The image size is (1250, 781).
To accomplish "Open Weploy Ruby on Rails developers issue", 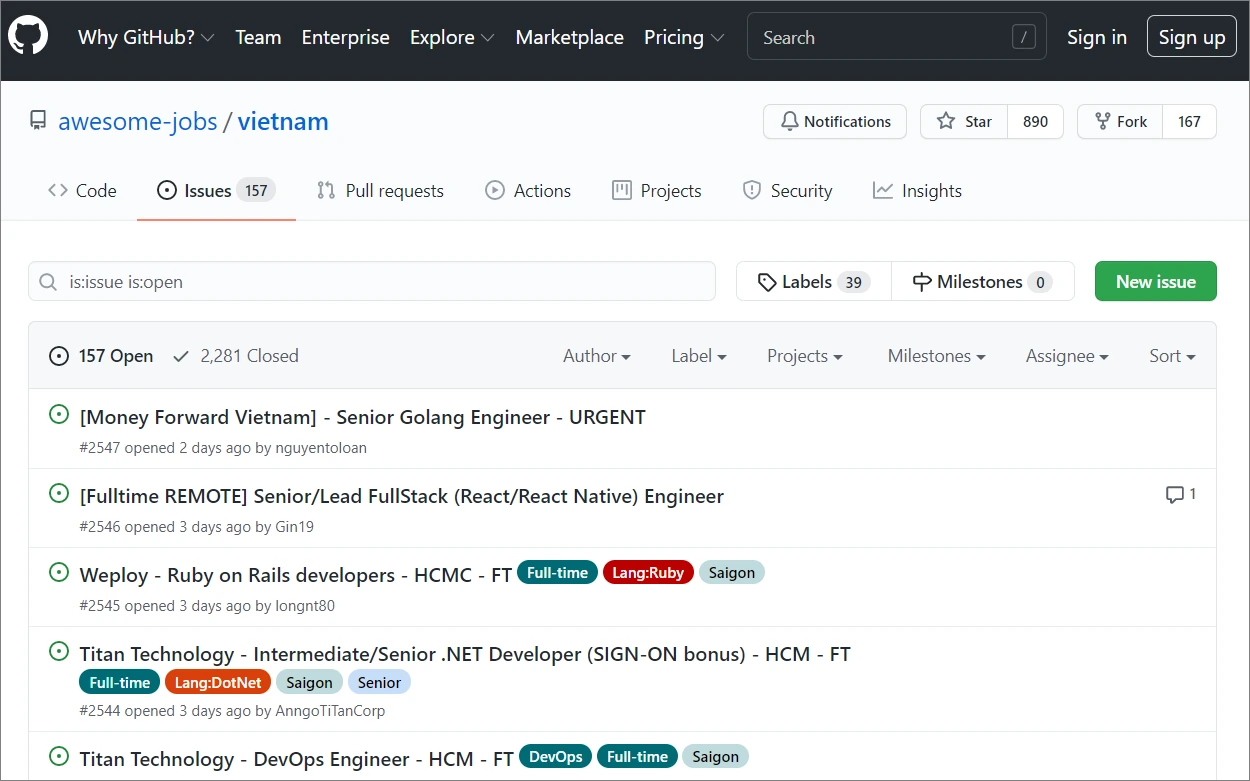I will click(295, 575).
